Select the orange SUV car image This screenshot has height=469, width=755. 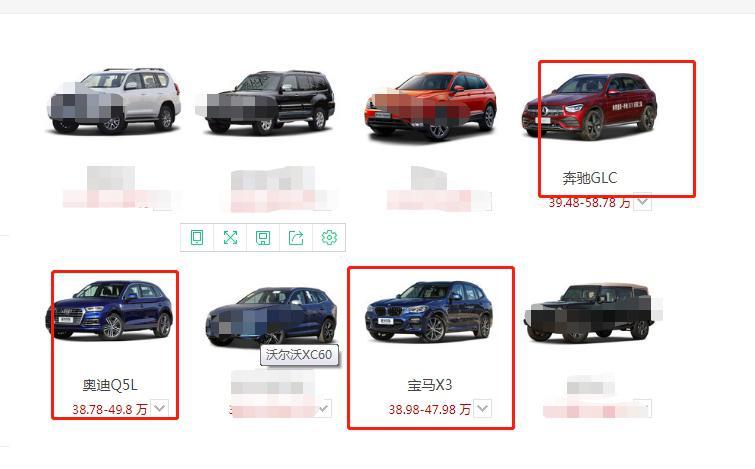coord(430,105)
